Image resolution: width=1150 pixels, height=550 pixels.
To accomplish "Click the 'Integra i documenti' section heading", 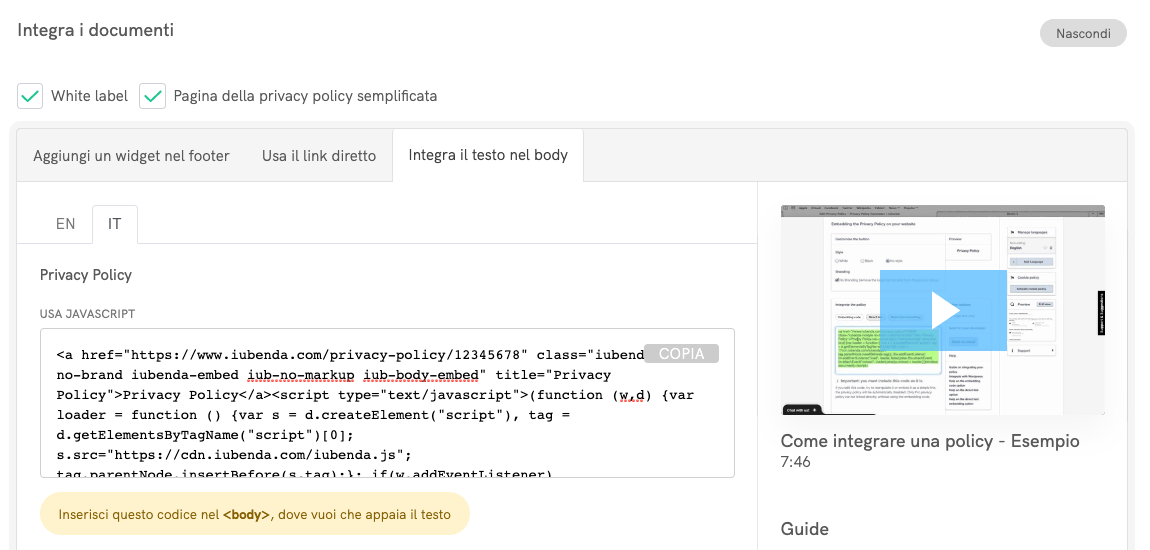I will pyautogui.click(x=96, y=30).
